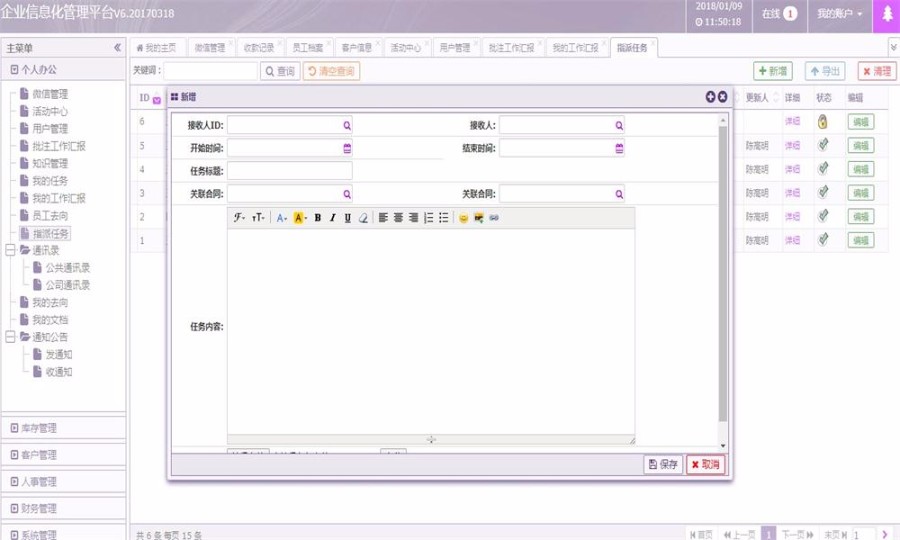The height and width of the screenshot is (540, 900).
Task: Open 收通知 in sidebar tree
Action: [59, 372]
